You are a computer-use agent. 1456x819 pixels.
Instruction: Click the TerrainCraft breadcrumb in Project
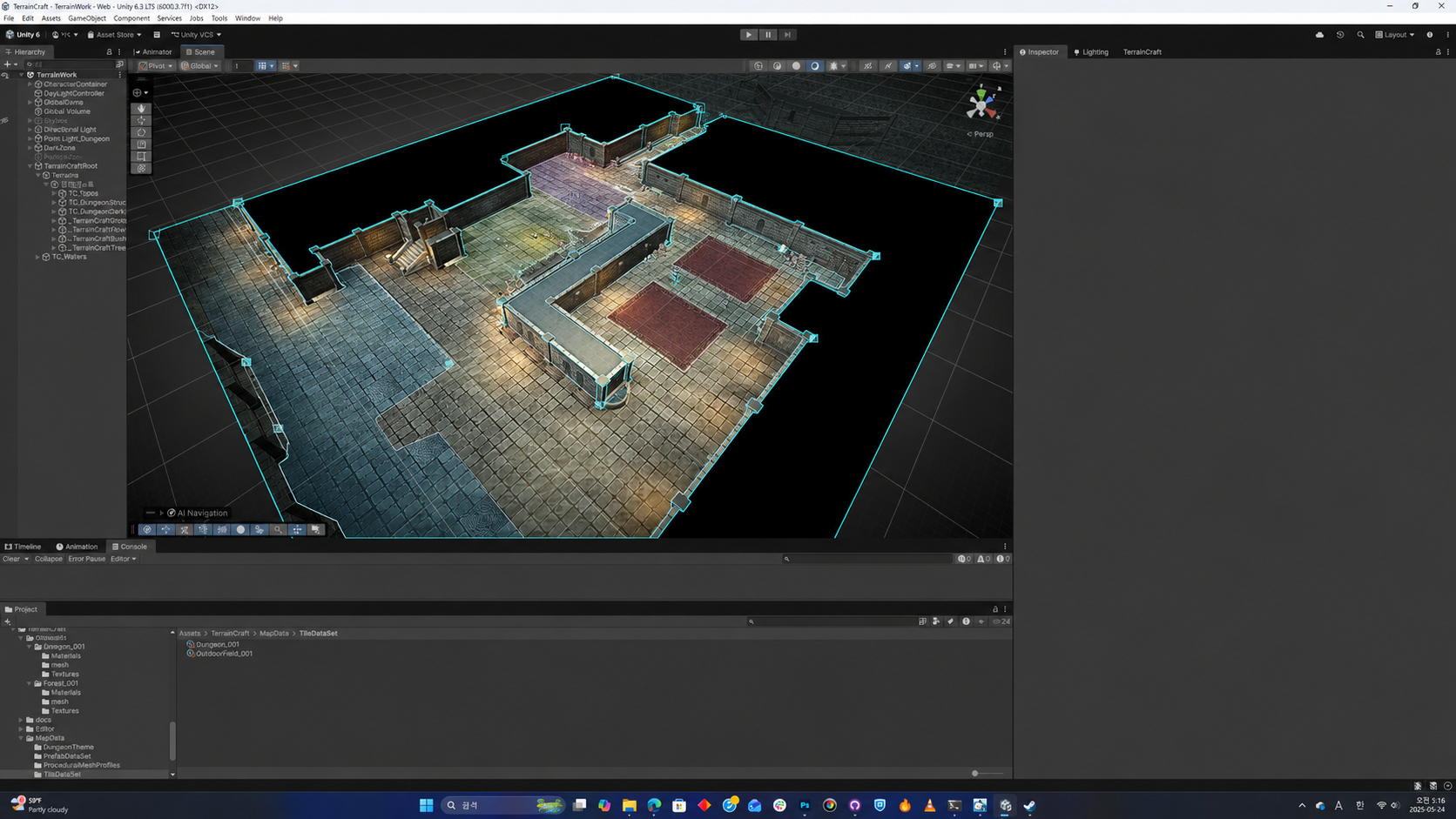coord(230,634)
